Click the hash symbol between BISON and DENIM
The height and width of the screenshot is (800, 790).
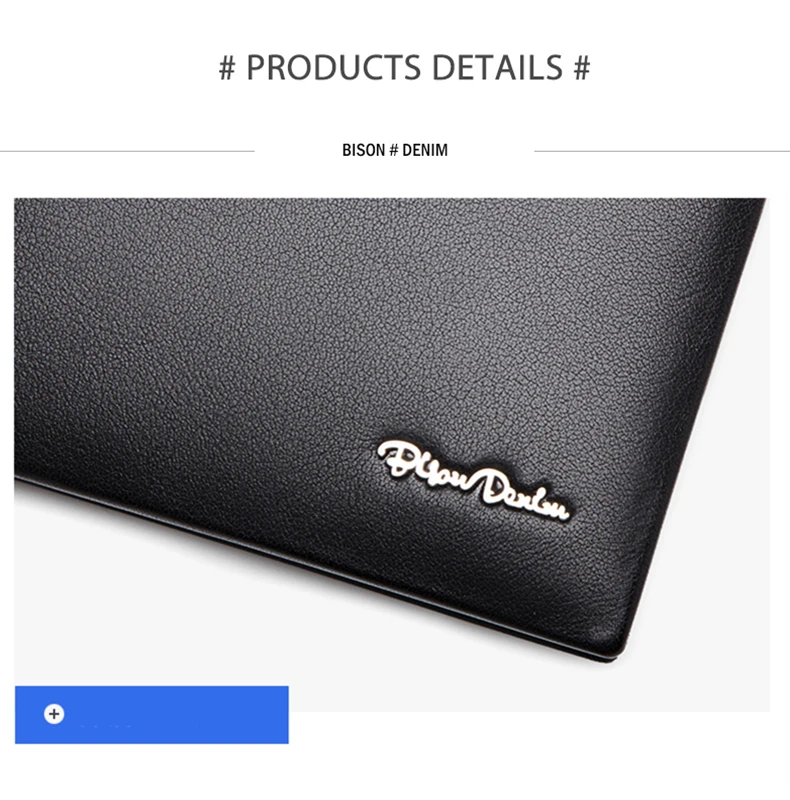(393, 150)
